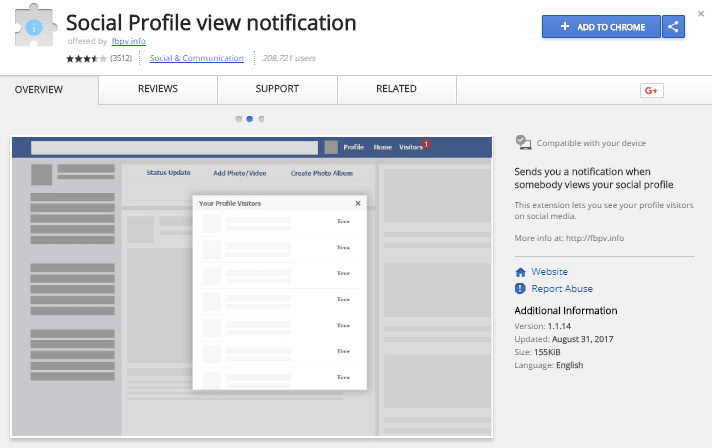
Task: Click the Report Abuse exclamation icon
Action: [x=520, y=289]
